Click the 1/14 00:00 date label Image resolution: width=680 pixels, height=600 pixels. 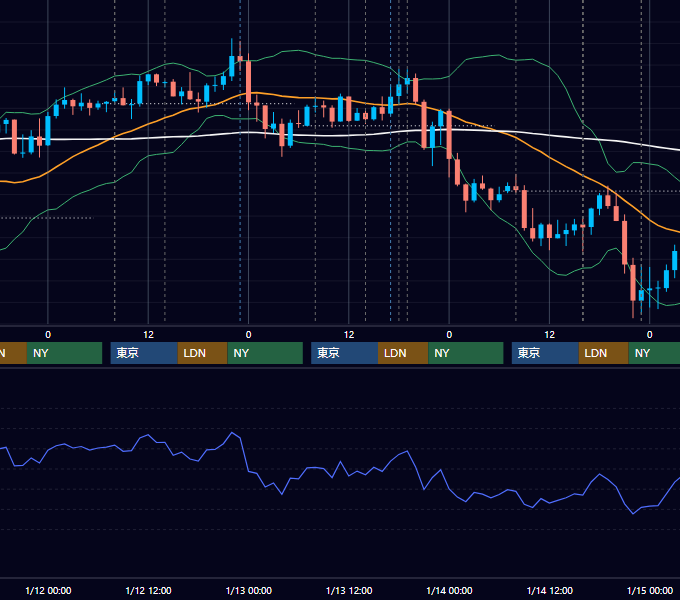(449, 590)
